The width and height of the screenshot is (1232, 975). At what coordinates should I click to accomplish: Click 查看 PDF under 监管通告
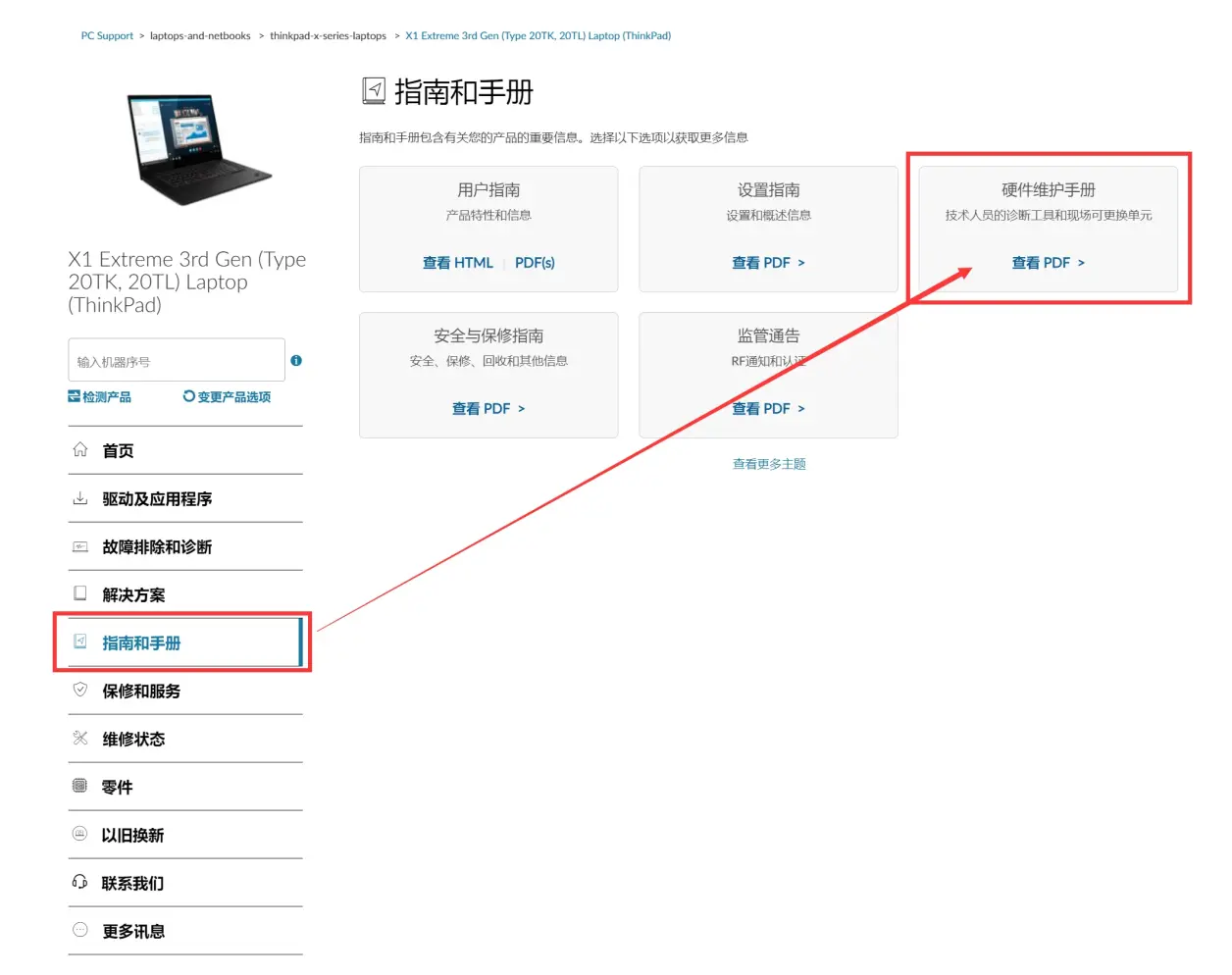click(768, 409)
